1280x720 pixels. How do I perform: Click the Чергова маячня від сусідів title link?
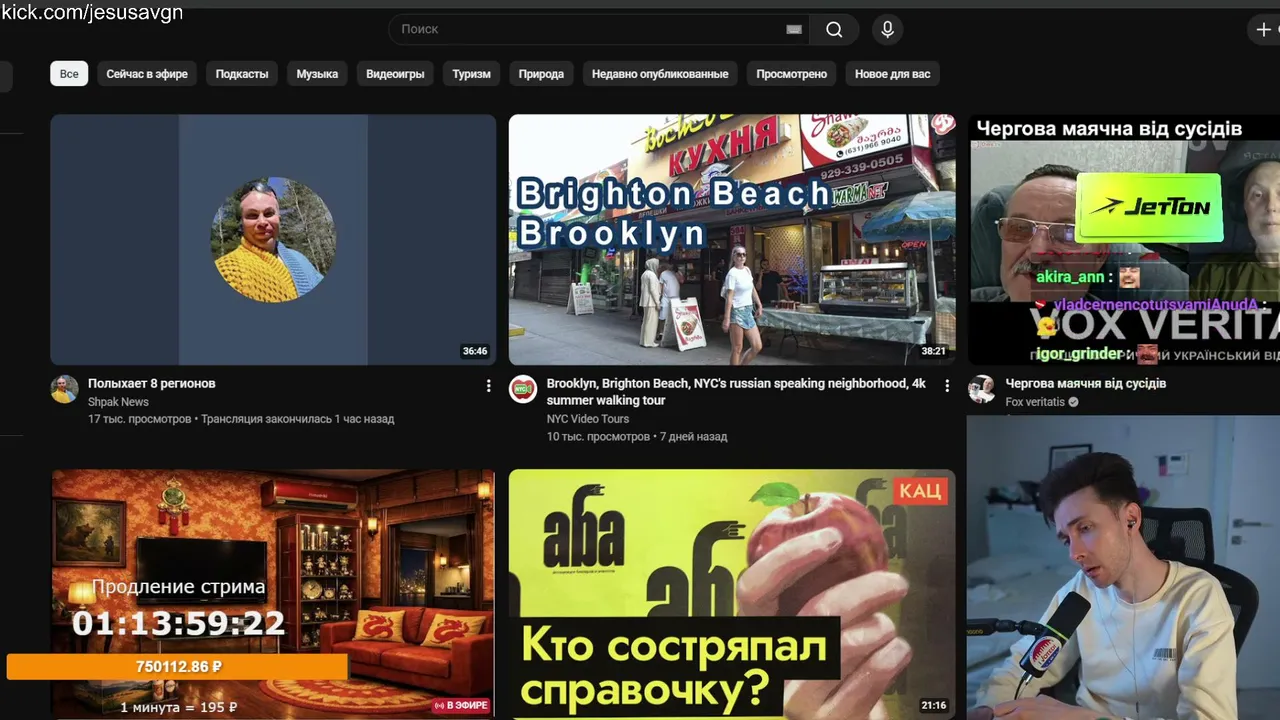1086,384
